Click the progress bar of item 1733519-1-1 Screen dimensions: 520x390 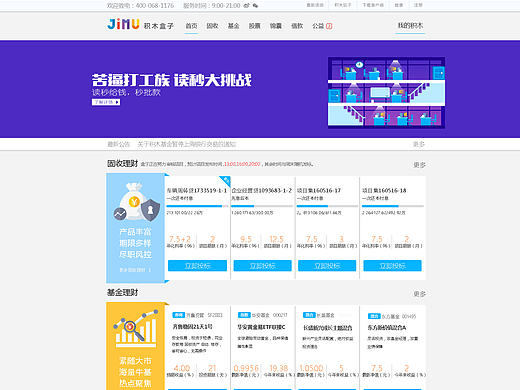pyautogui.click(x=197, y=206)
